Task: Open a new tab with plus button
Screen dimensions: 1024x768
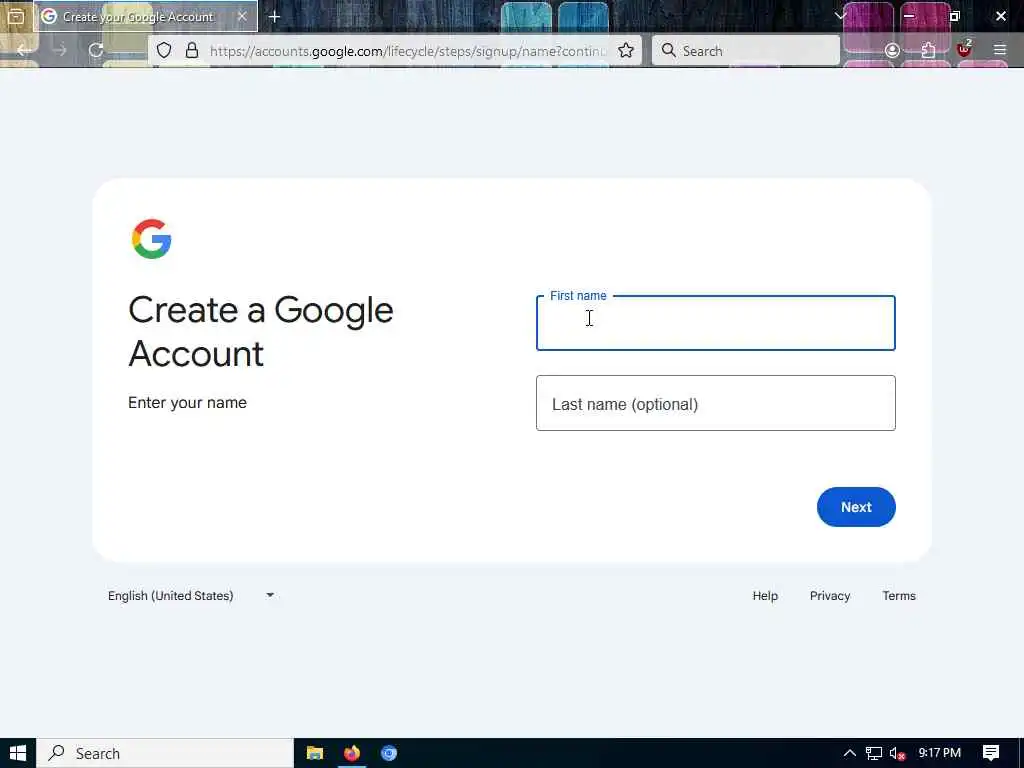Action: [274, 17]
